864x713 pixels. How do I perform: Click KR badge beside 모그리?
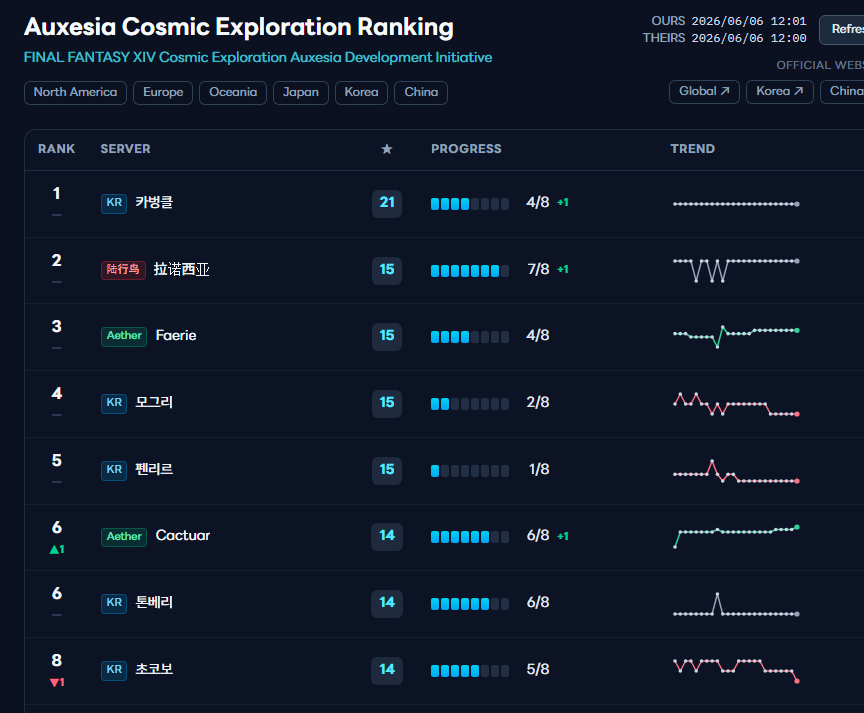coord(114,403)
